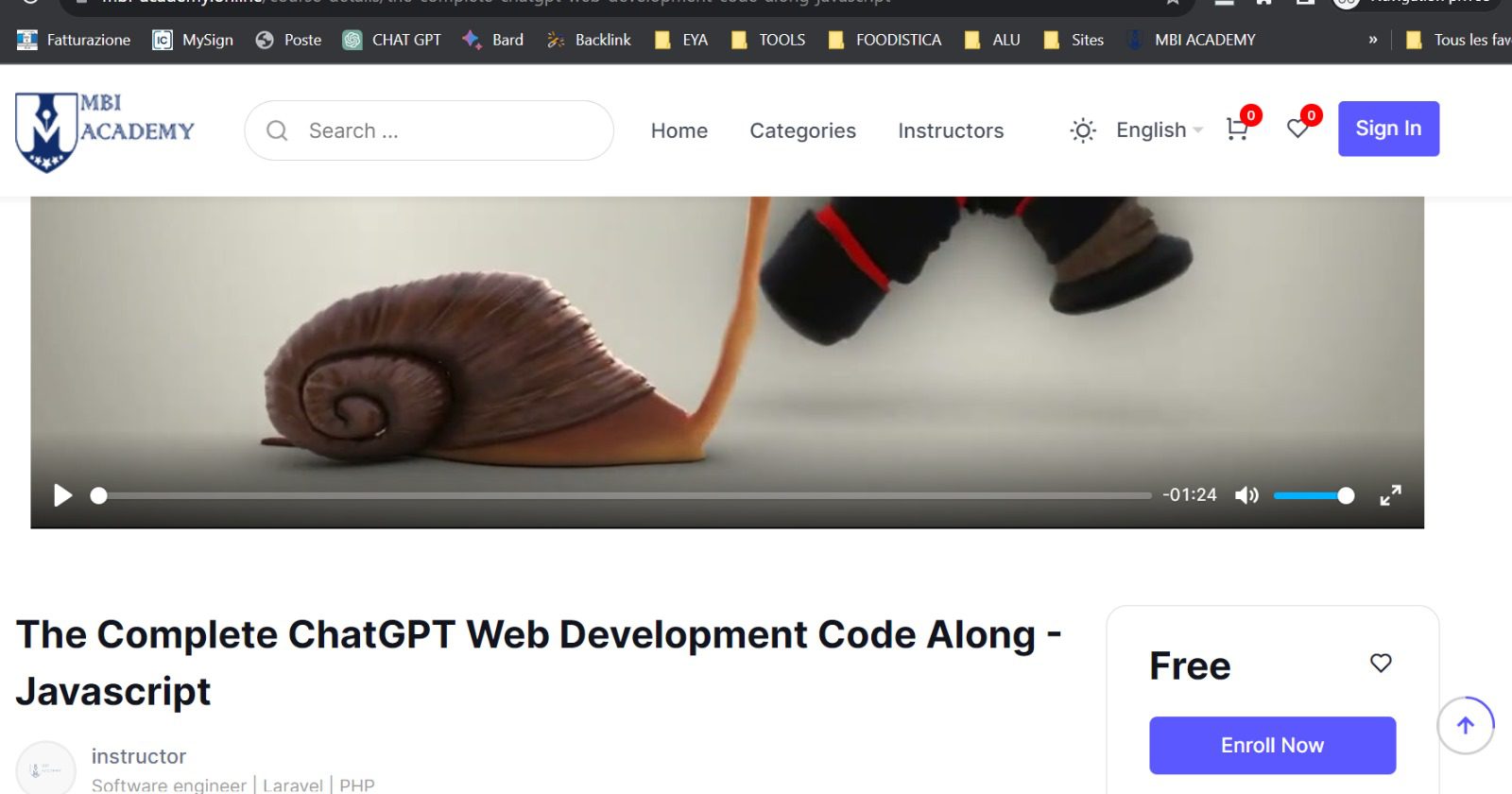Open the wishlist heart in header
Screen dimensions: 1512x794
tap(1298, 129)
